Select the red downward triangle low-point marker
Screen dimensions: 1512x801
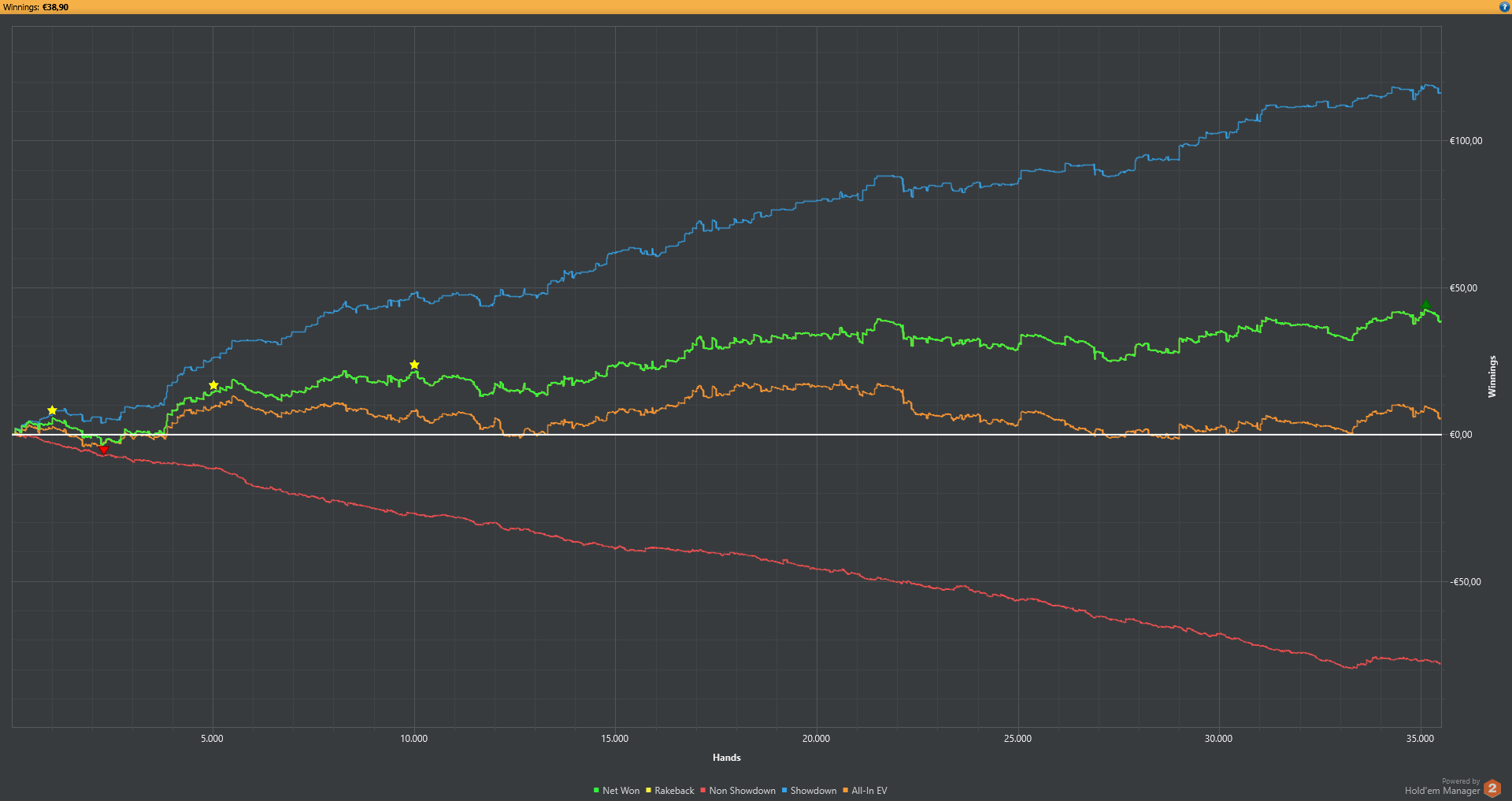point(103,451)
